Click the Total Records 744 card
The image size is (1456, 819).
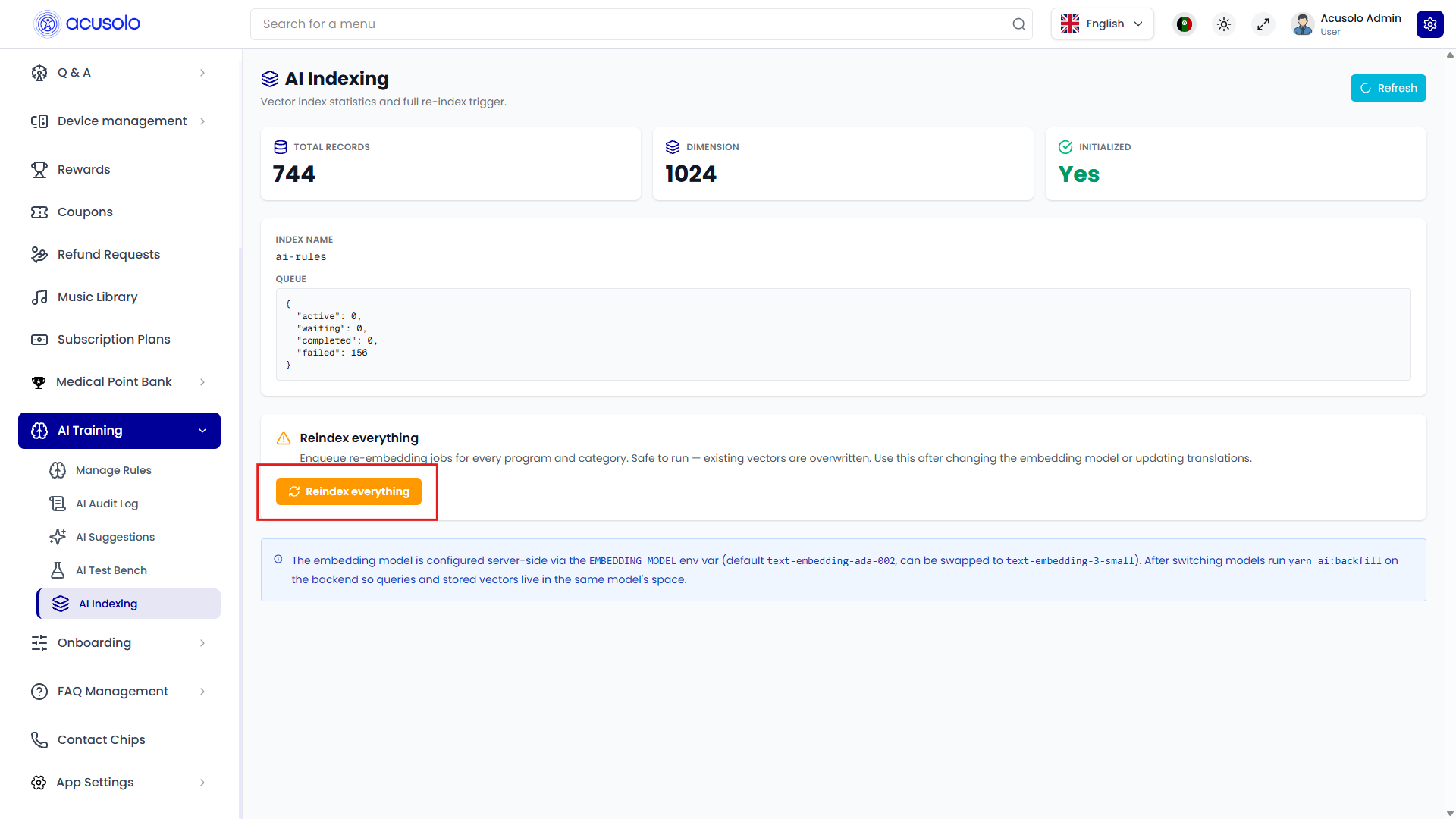point(450,164)
